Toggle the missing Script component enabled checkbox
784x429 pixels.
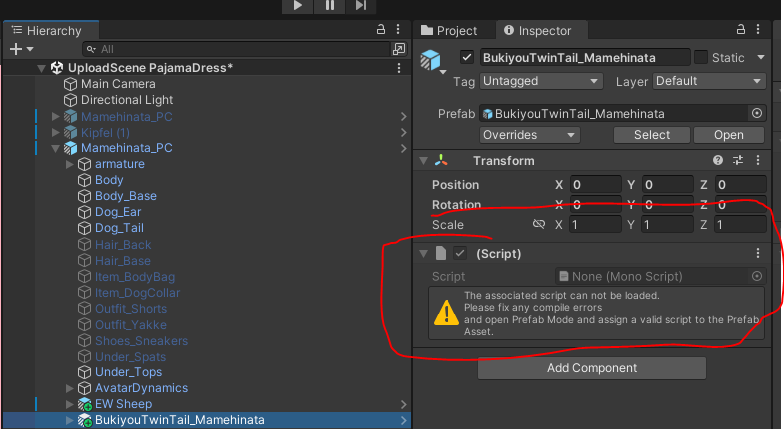[460, 254]
